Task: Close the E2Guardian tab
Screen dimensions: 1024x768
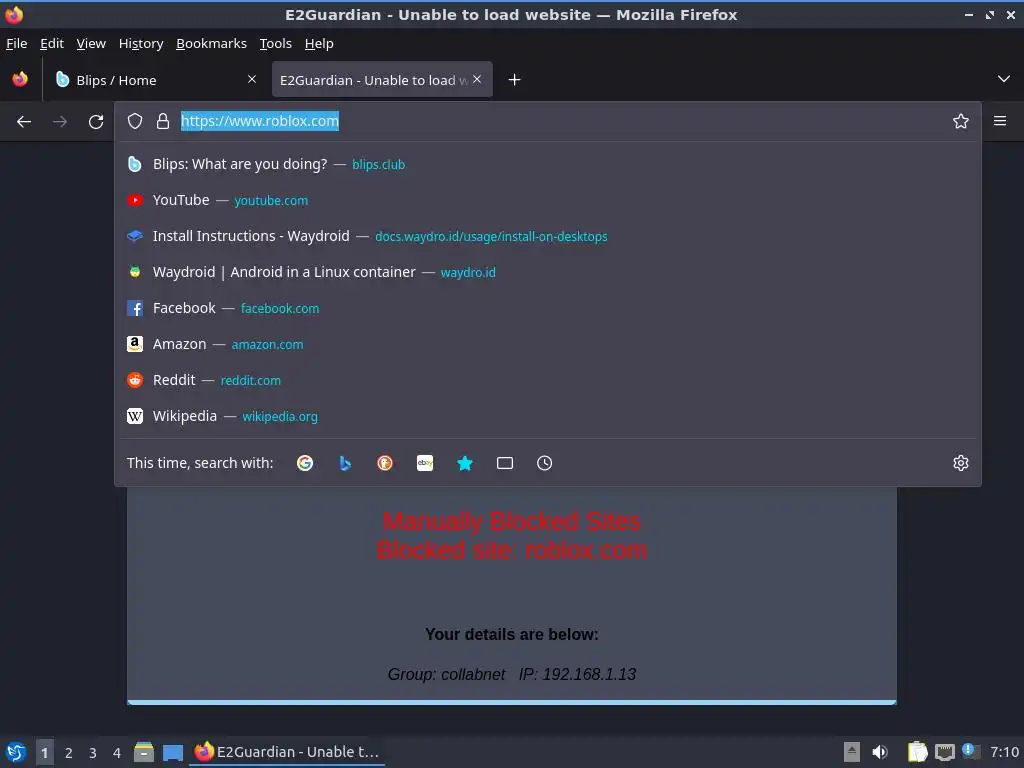Action: pyautogui.click(x=477, y=79)
